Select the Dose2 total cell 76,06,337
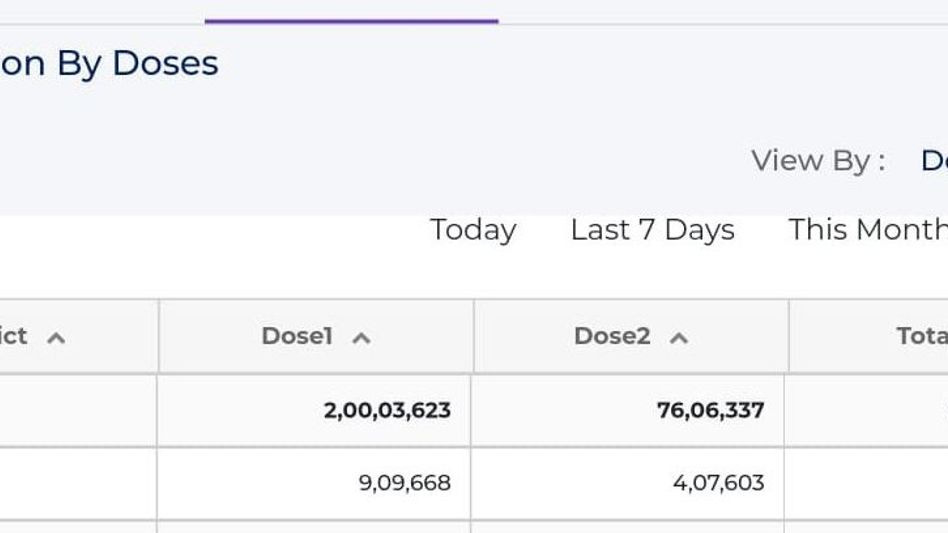This screenshot has width=948, height=533. [710, 410]
